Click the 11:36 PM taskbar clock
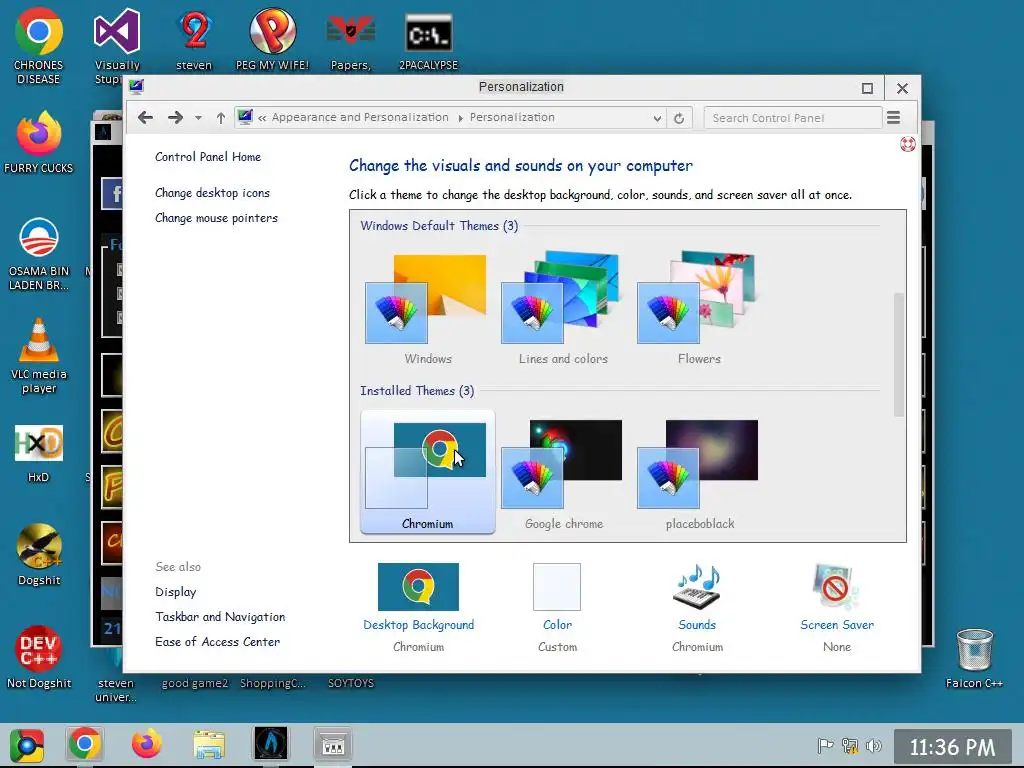This screenshot has width=1024, height=768. [952, 746]
